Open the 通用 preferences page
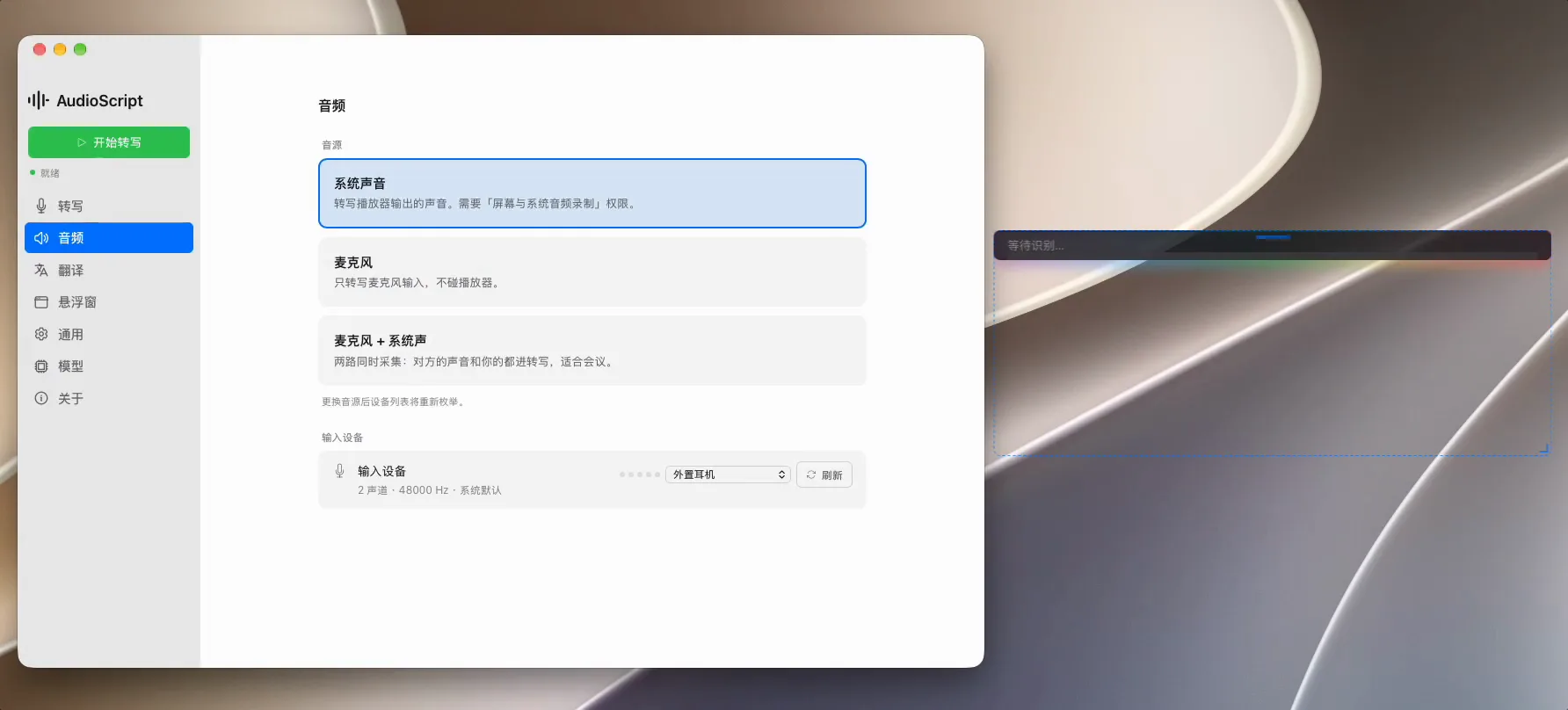The width and height of the screenshot is (1568, 710). (x=109, y=334)
